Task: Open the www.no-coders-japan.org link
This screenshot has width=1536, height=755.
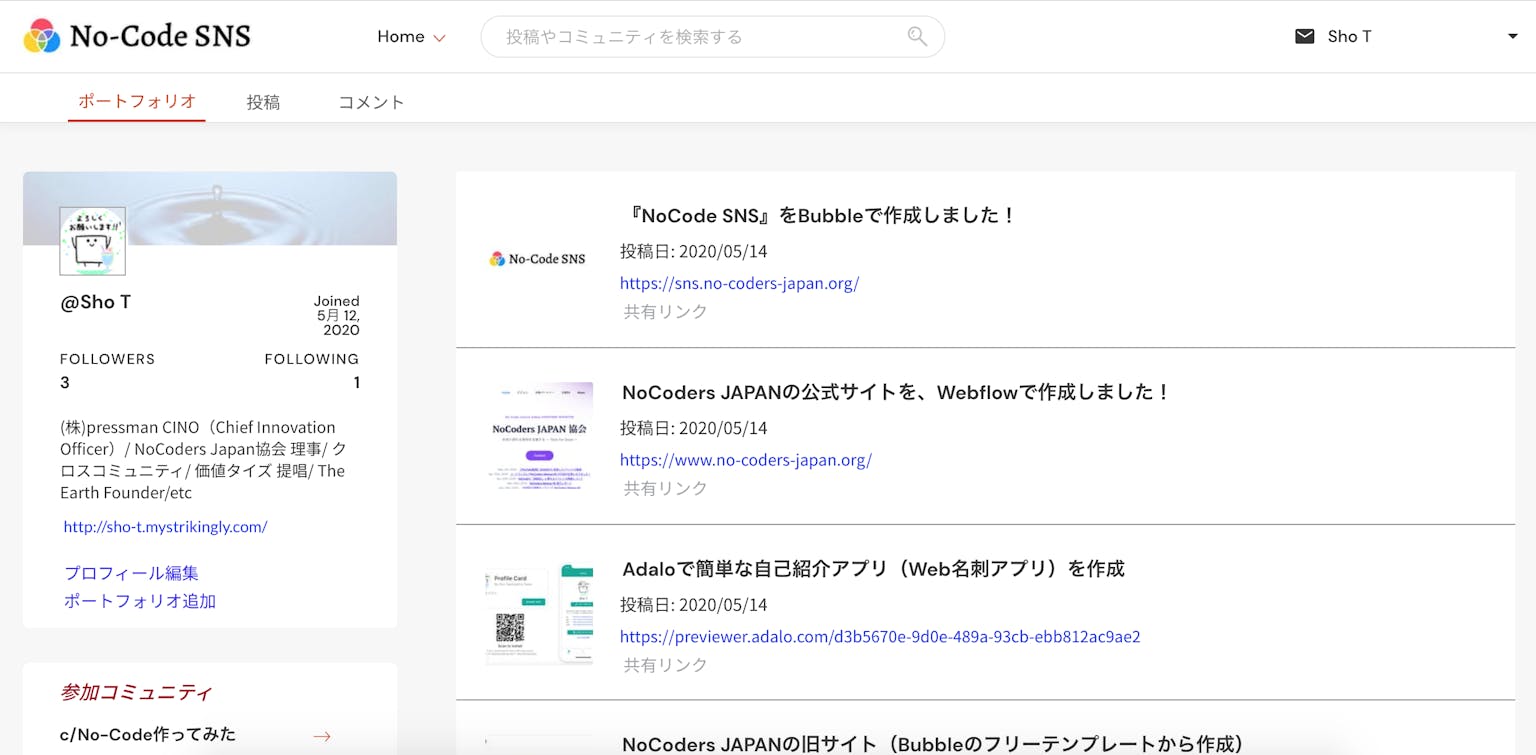Action: (x=745, y=460)
